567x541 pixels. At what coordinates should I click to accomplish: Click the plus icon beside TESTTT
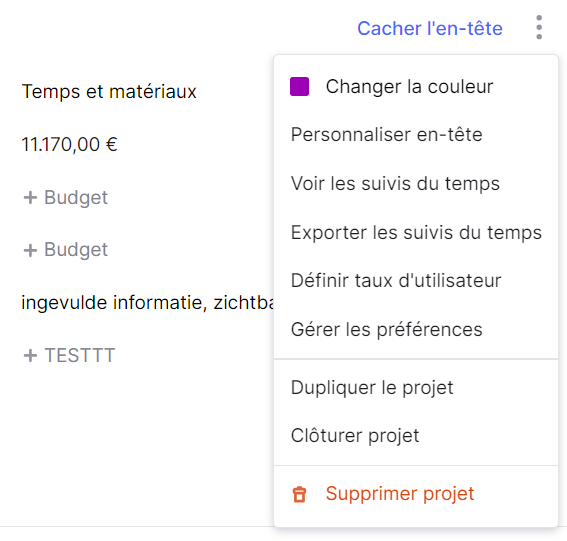click(x=30, y=355)
